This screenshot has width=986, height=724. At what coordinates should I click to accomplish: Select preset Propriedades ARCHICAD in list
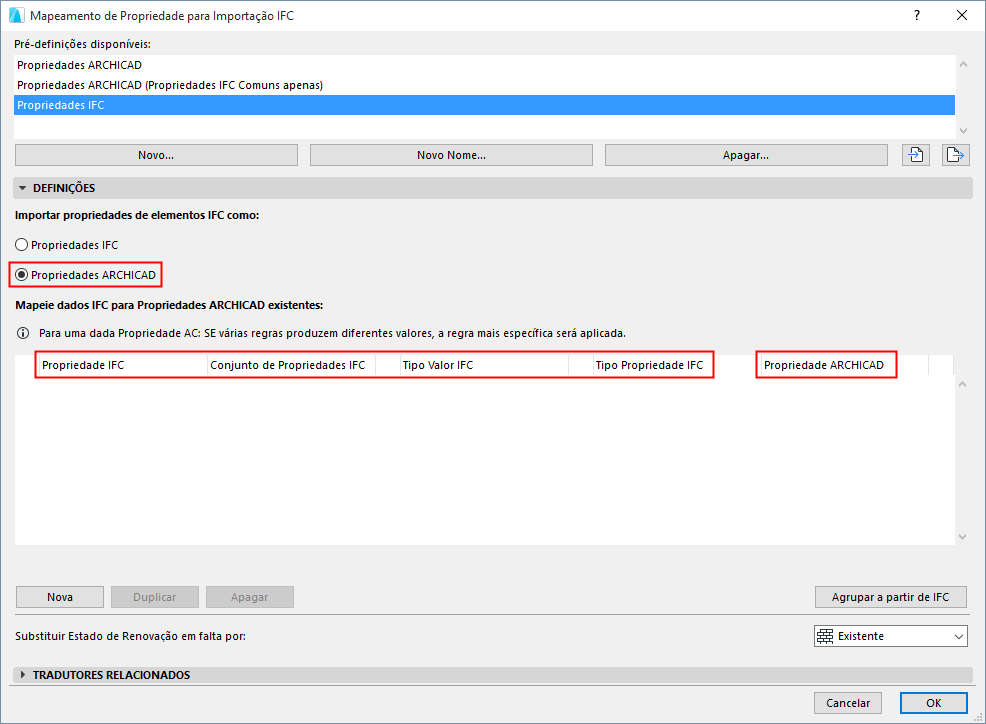[x=484, y=65]
